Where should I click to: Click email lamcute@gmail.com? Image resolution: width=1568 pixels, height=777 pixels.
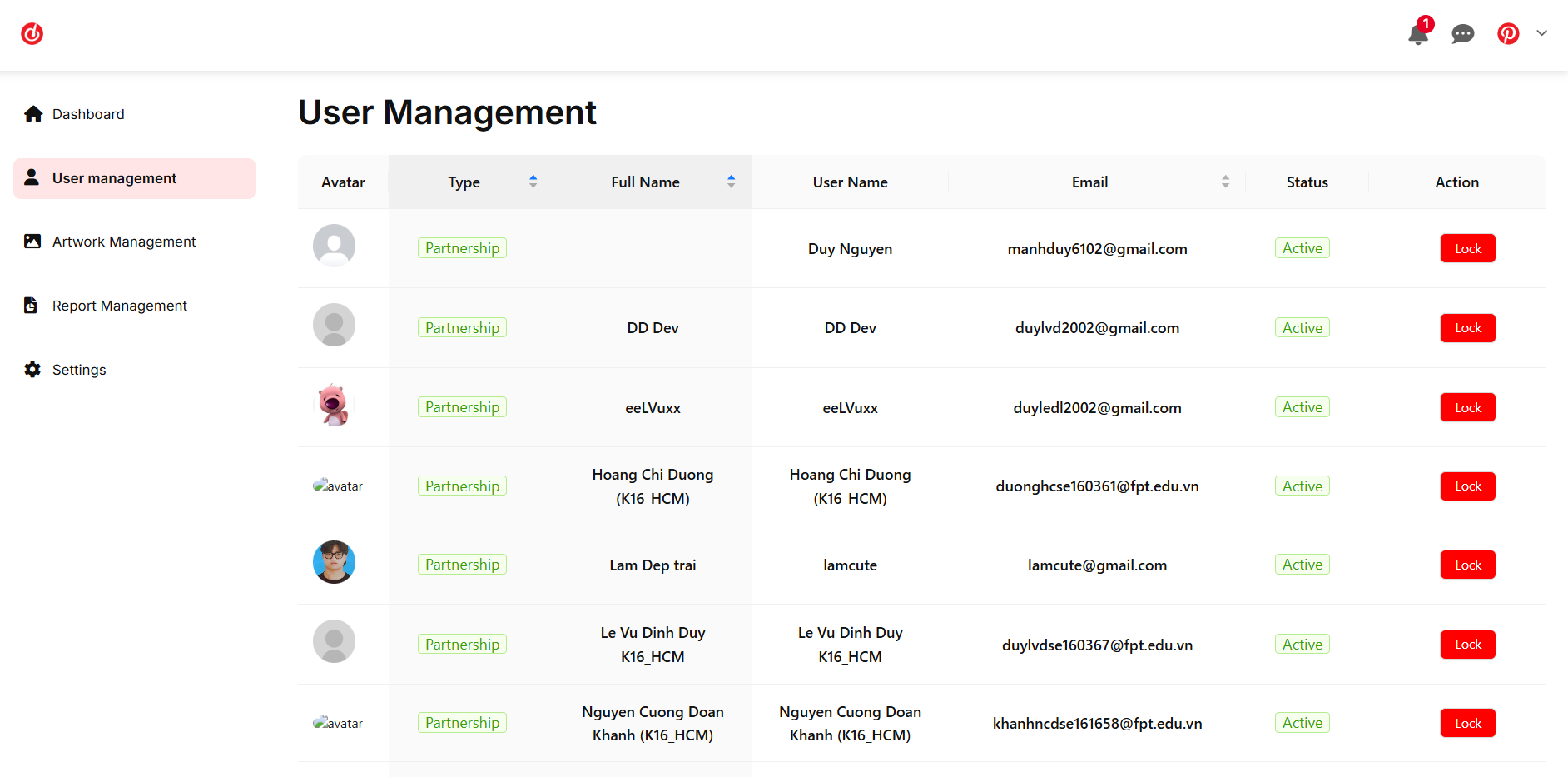(1097, 565)
